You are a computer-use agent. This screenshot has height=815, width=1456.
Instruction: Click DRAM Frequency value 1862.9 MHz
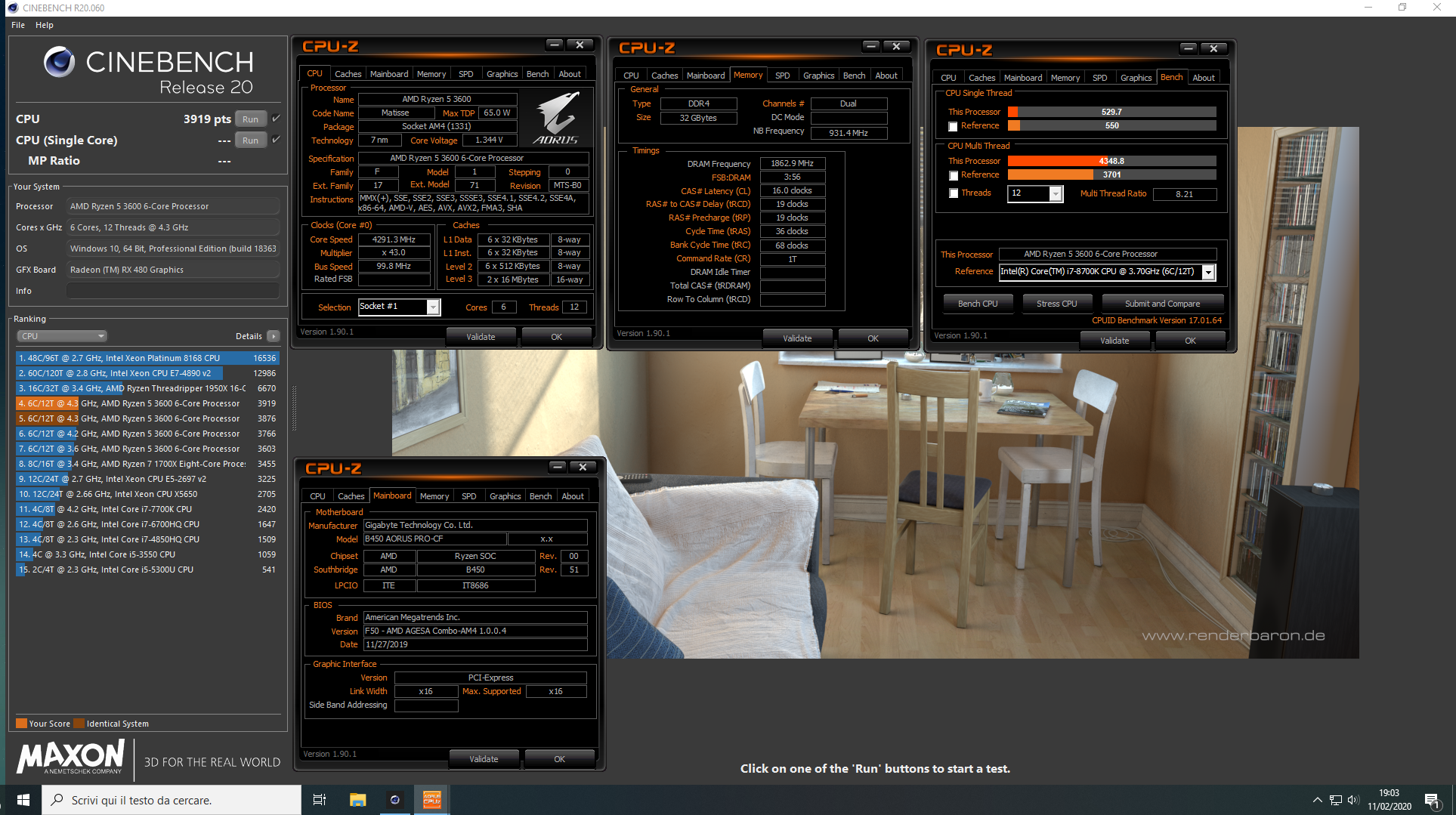792,163
